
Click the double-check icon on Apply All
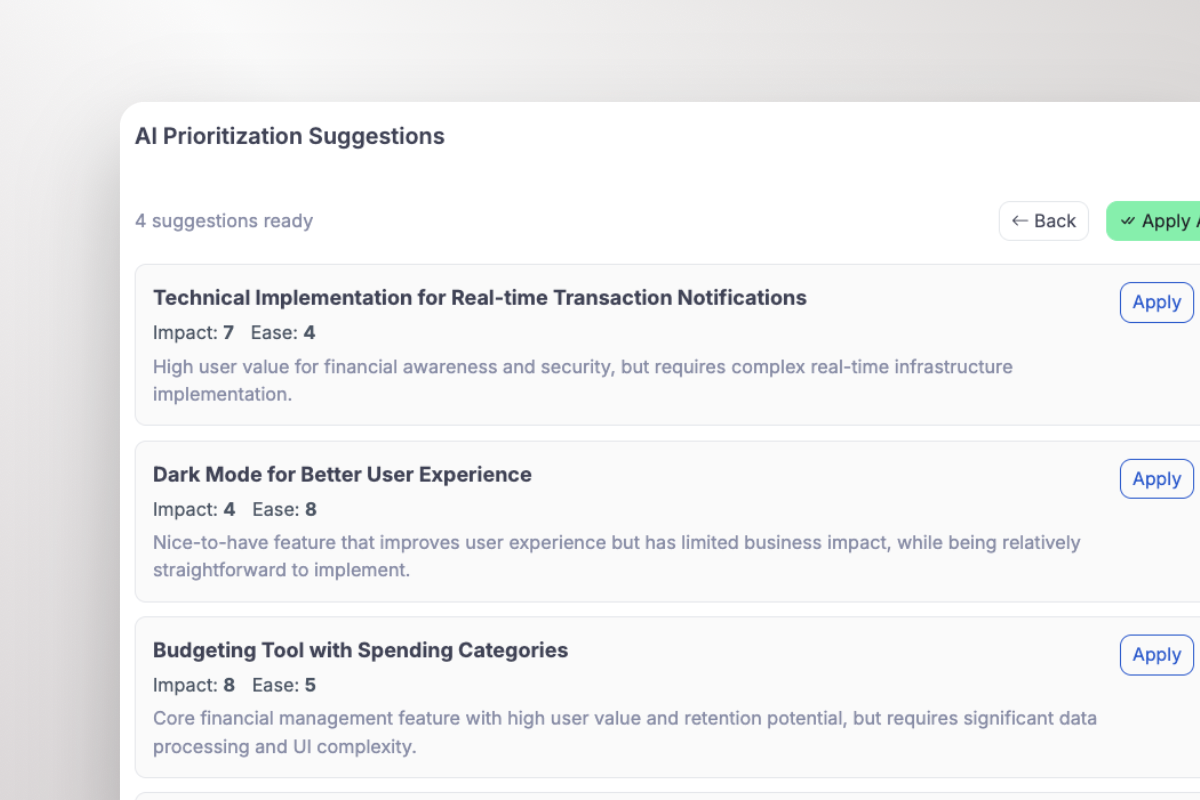click(1127, 221)
